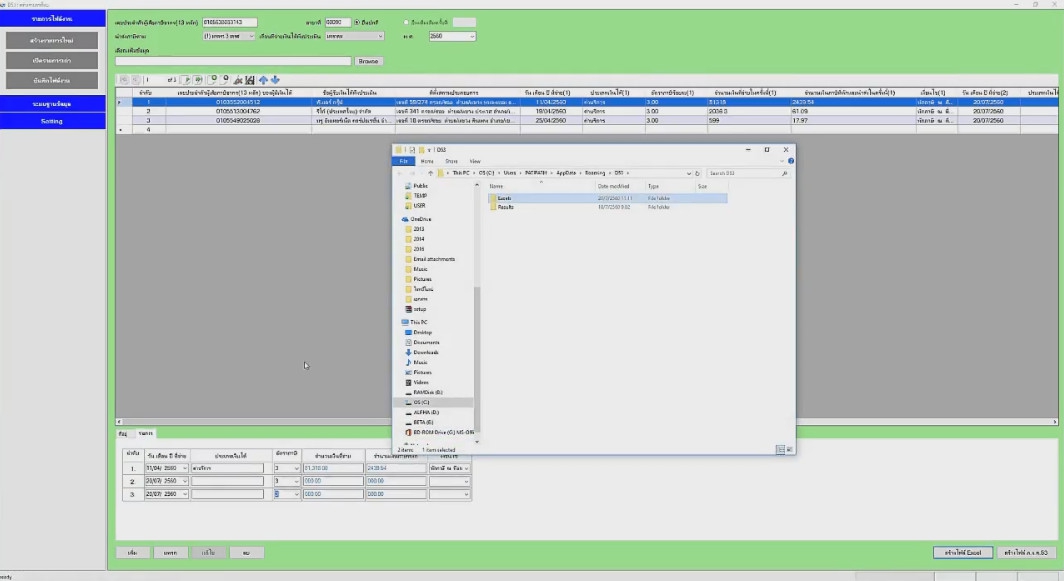
Task: Collapse the Explorer ribbon chevron
Action: tap(782, 161)
